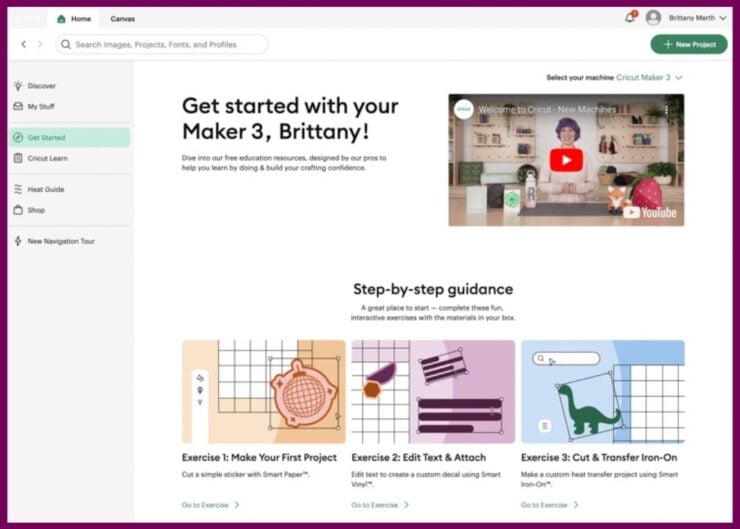Go forward with the right arrow
Image resolution: width=740 pixels, height=529 pixels.
(40, 44)
